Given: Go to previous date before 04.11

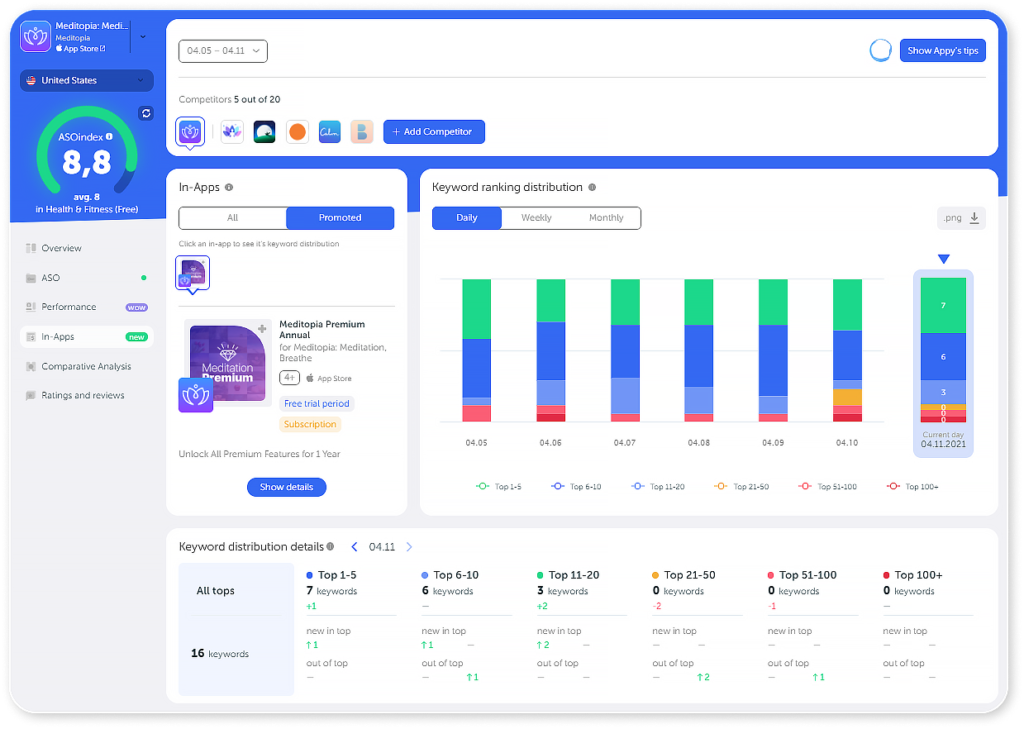Looking at the screenshot, I should tap(355, 547).
